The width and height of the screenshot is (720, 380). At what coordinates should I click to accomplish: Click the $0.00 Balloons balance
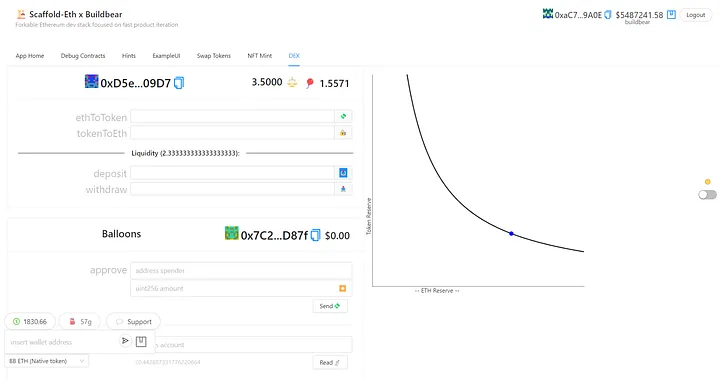337,236
